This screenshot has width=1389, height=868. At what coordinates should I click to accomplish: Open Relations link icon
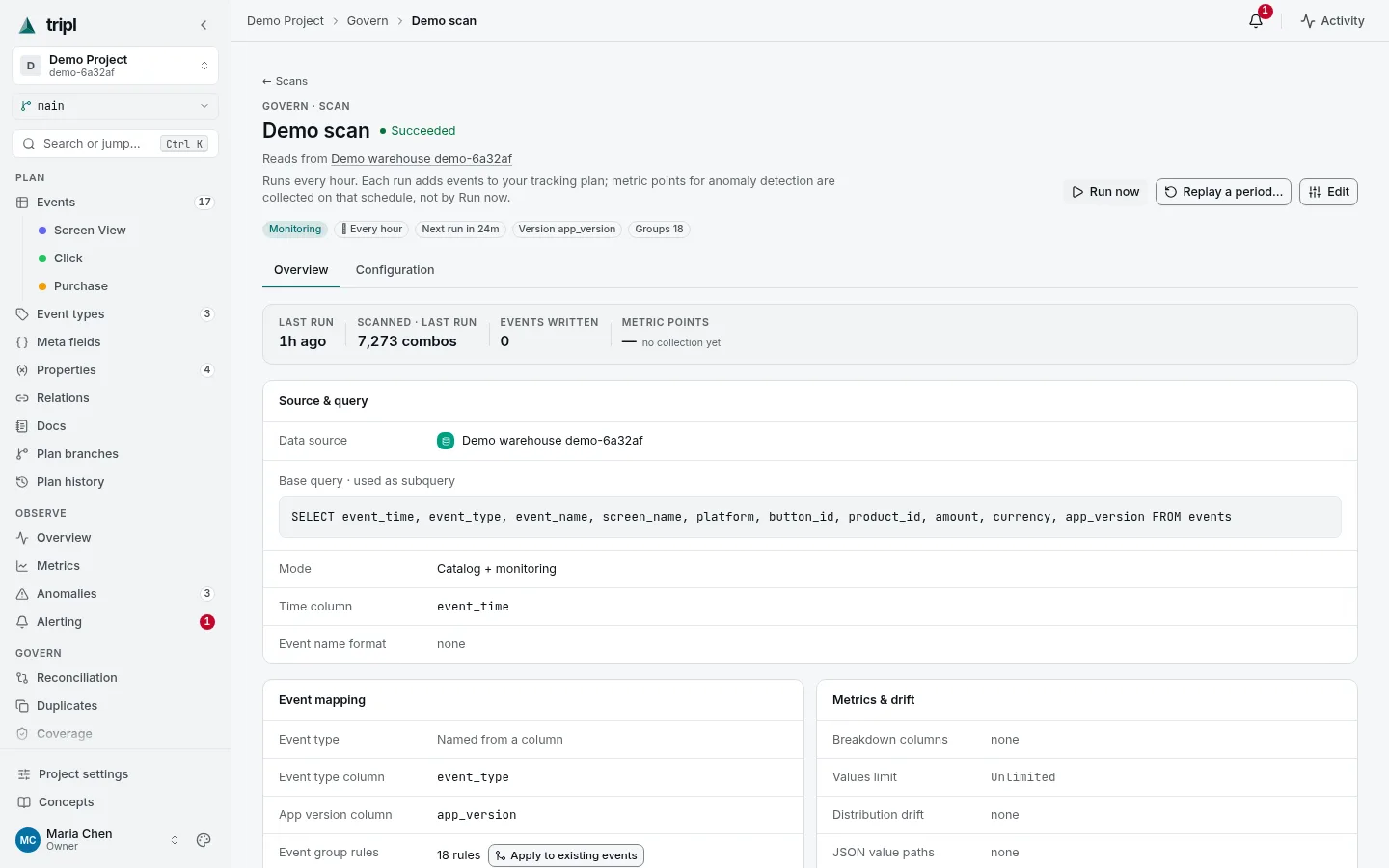coord(22,398)
